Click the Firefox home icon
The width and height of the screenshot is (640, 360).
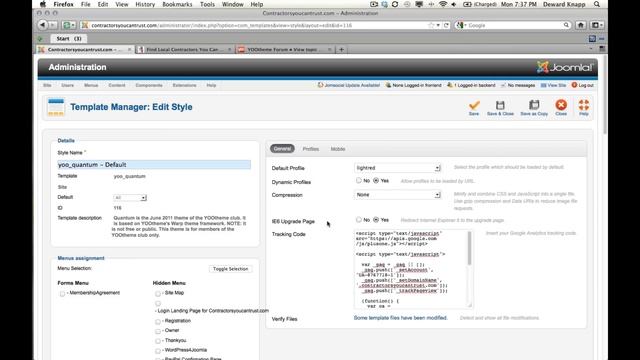[580, 25]
